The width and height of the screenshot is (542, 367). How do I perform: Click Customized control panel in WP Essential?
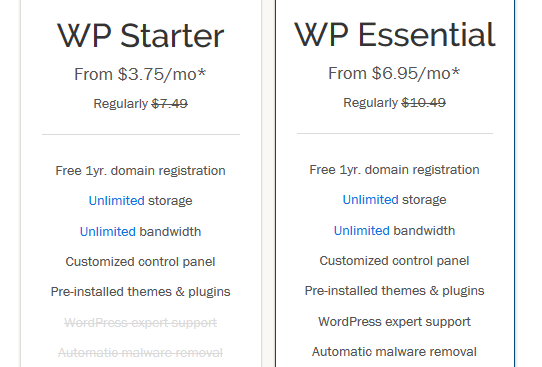[394, 261]
